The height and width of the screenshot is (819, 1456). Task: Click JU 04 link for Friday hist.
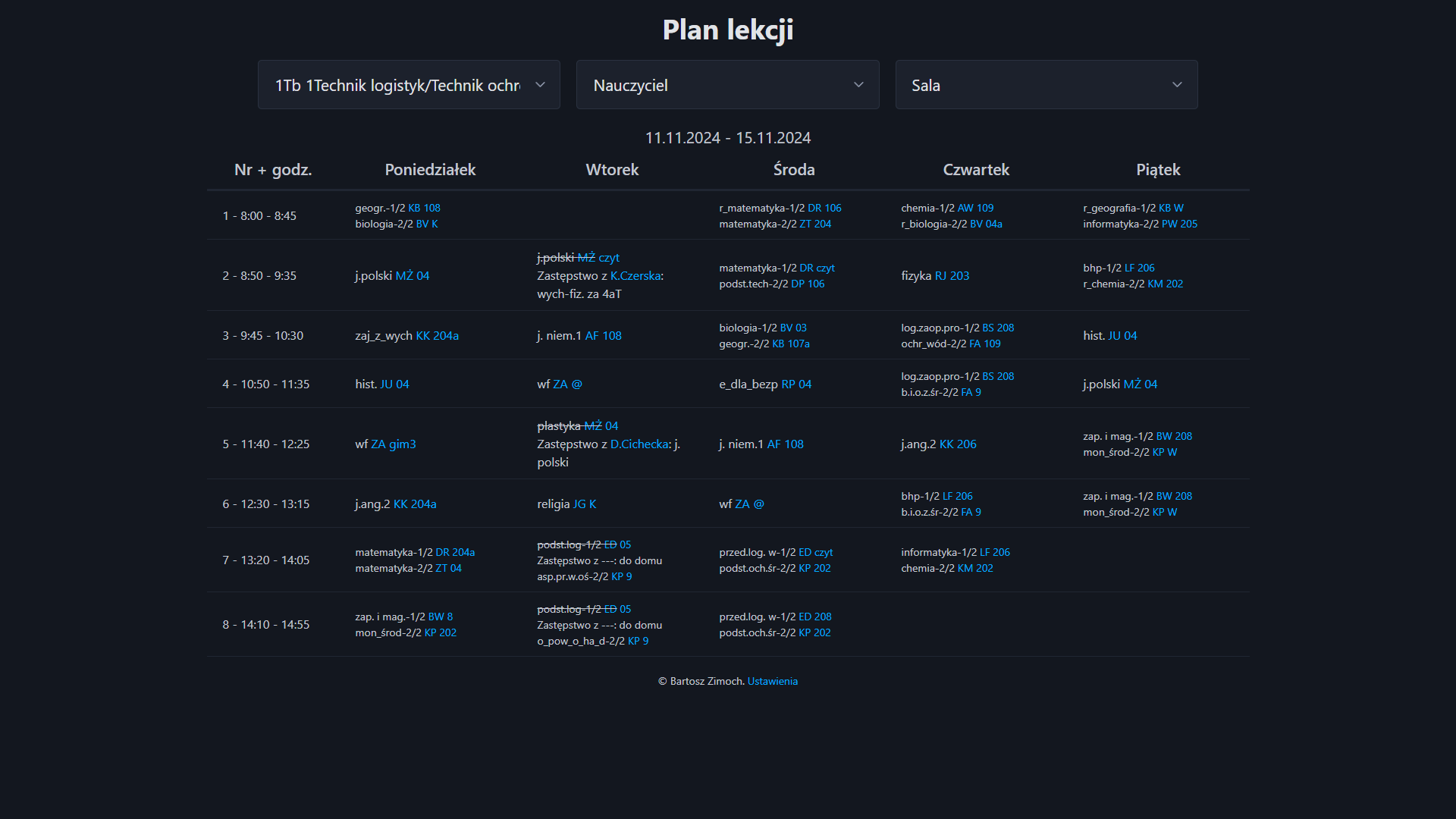[x=1123, y=335]
